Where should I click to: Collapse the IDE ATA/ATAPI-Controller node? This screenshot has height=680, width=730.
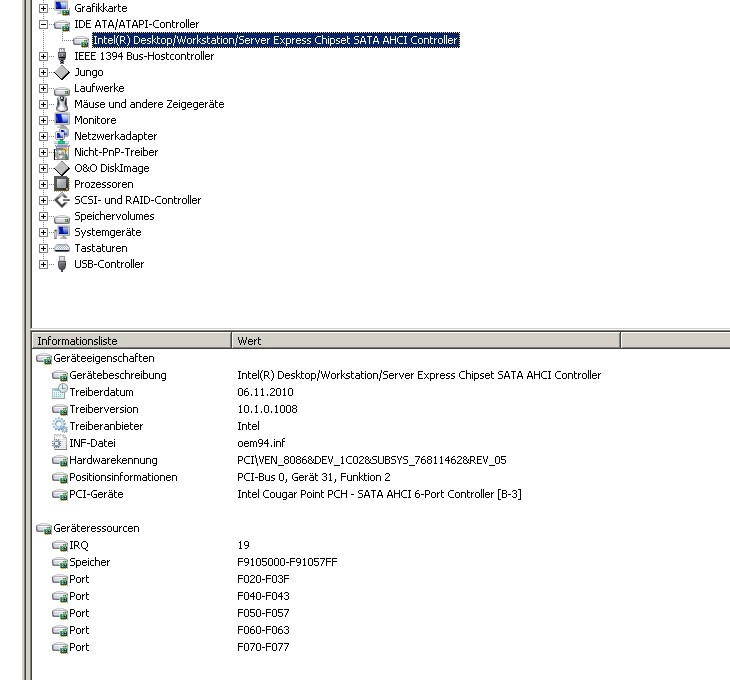pos(43,24)
